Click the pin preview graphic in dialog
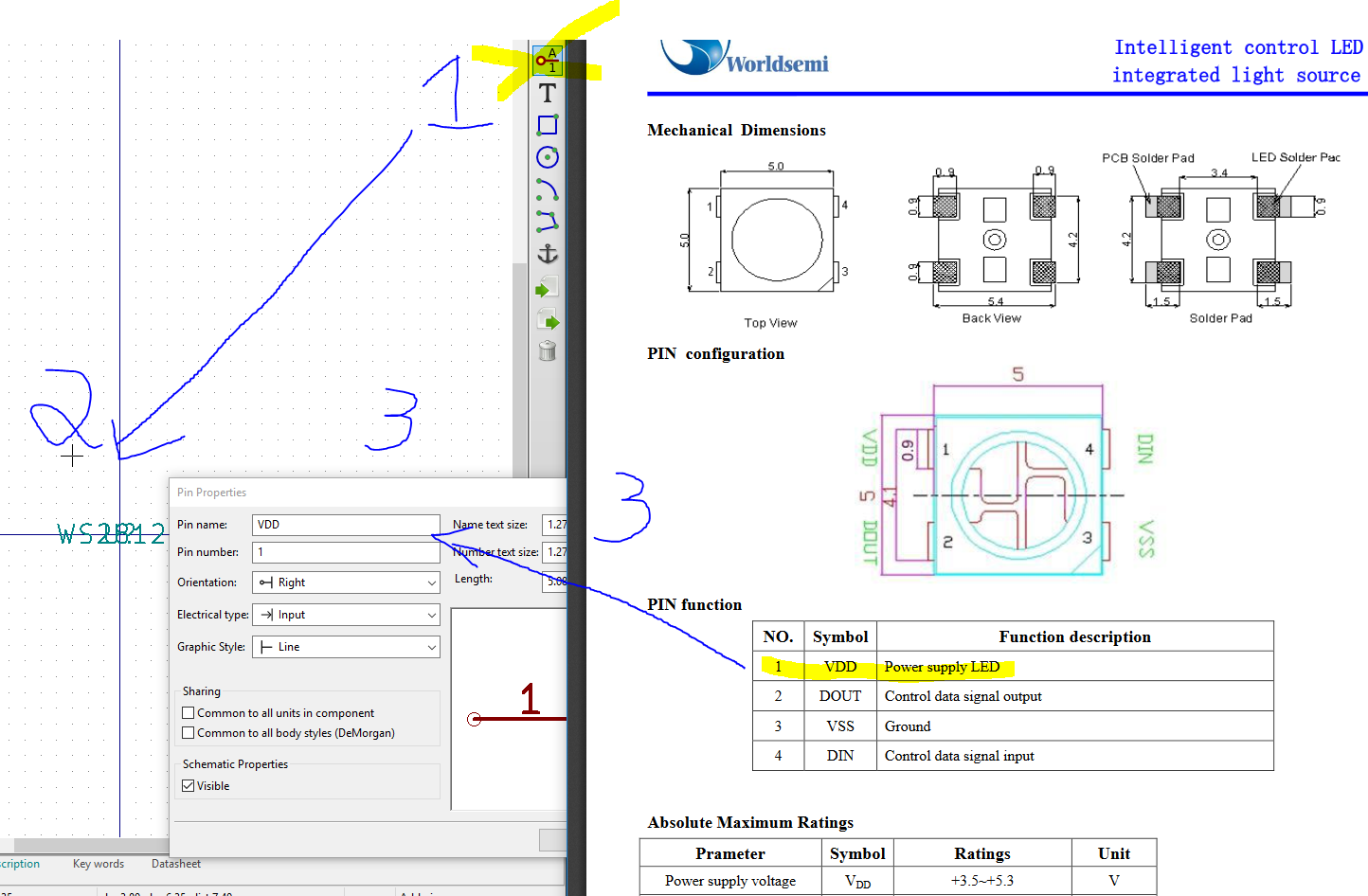Viewport: 1368px width, 896px height. point(510,709)
